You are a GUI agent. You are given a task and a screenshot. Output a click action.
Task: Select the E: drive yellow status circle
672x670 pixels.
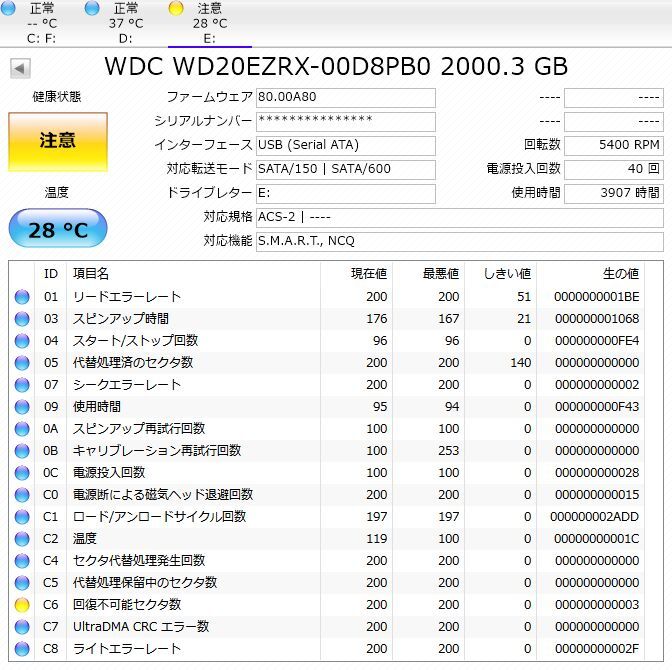point(176,8)
